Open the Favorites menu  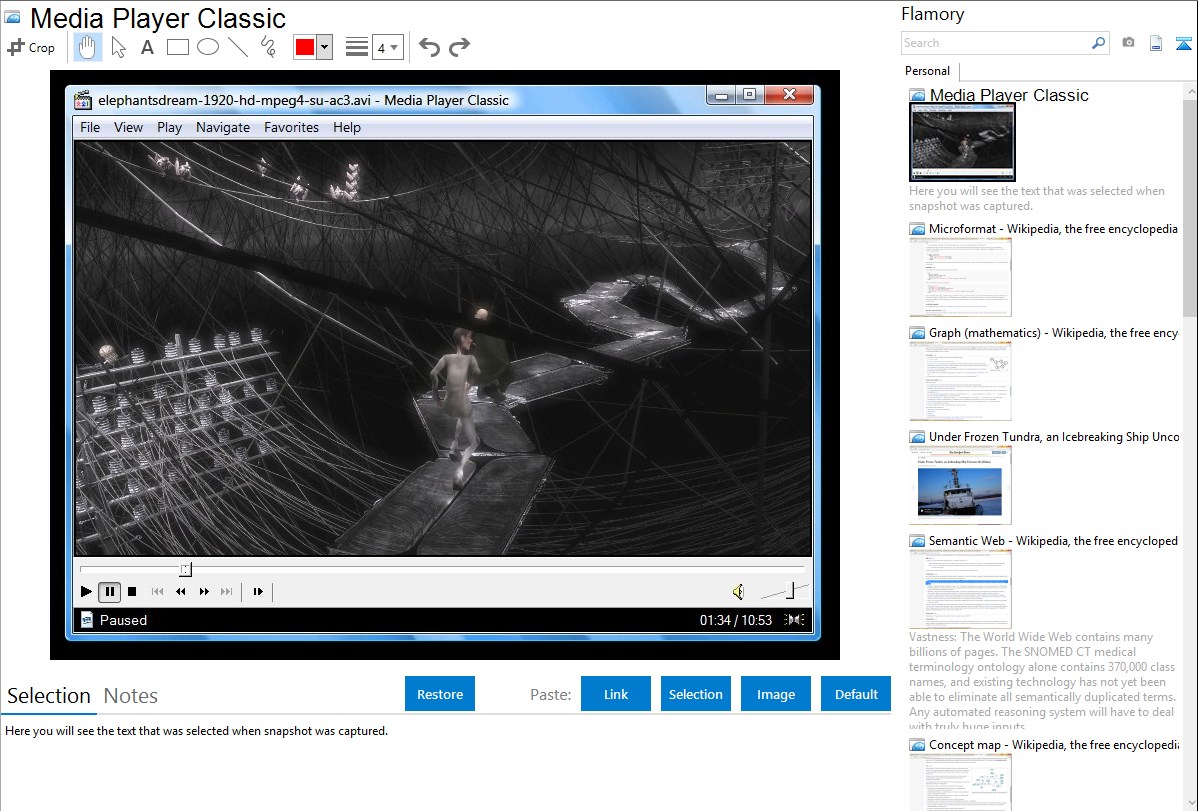pyautogui.click(x=291, y=128)
